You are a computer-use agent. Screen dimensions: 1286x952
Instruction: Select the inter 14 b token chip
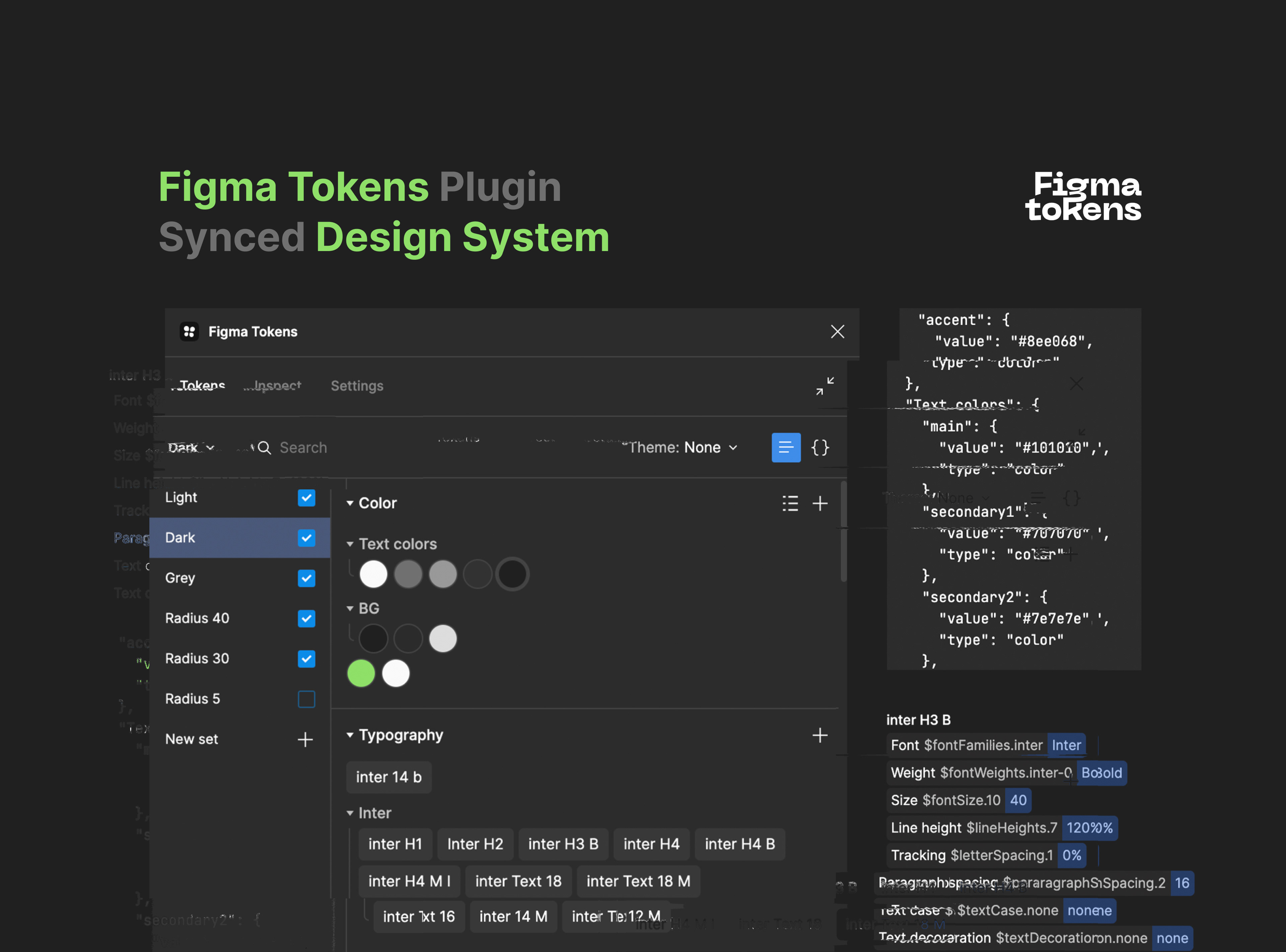[388, 777]
